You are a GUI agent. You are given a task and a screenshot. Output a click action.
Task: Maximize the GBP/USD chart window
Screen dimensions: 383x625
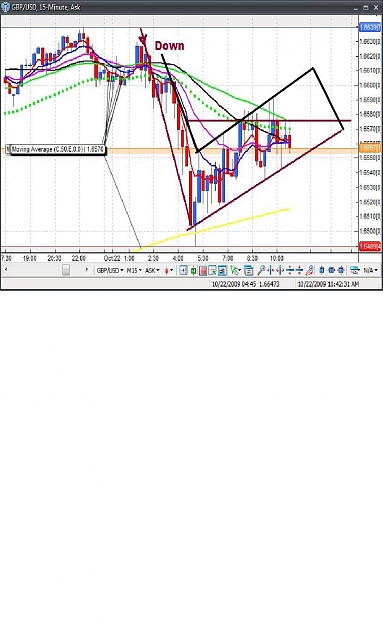pos(365,7)
